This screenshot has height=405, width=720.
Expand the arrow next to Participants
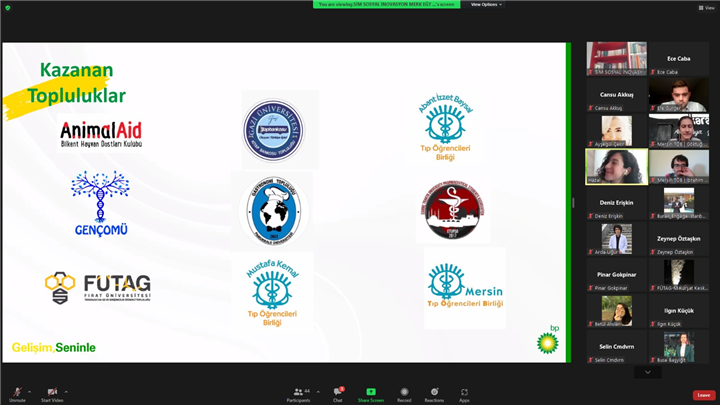[x=318, y=392]
